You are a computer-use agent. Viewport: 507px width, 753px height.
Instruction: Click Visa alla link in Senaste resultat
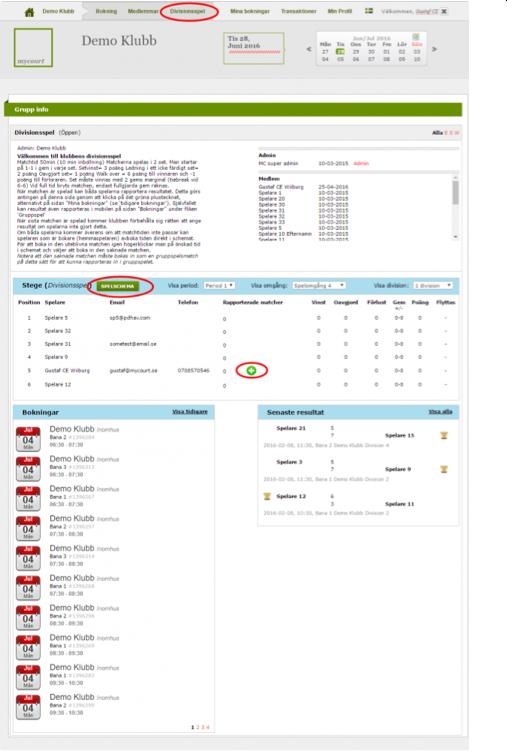[x=440, y=412]
